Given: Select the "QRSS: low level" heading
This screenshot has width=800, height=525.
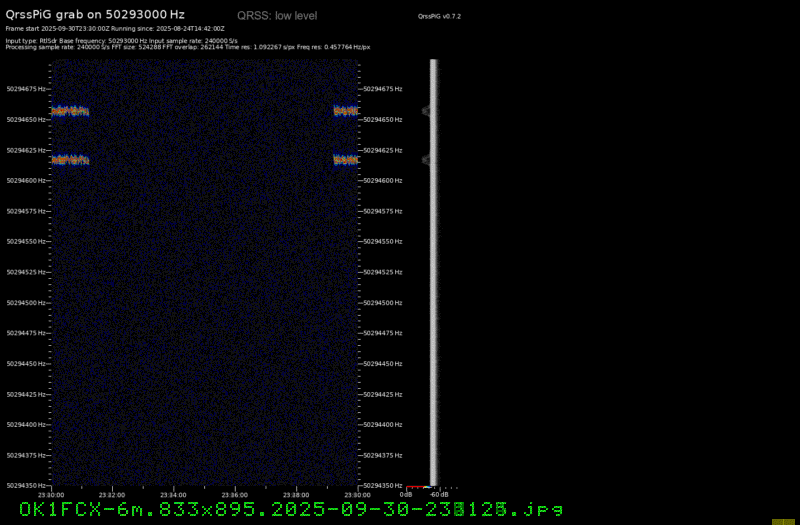Looking at the screenshot, I should pos(277,16).
